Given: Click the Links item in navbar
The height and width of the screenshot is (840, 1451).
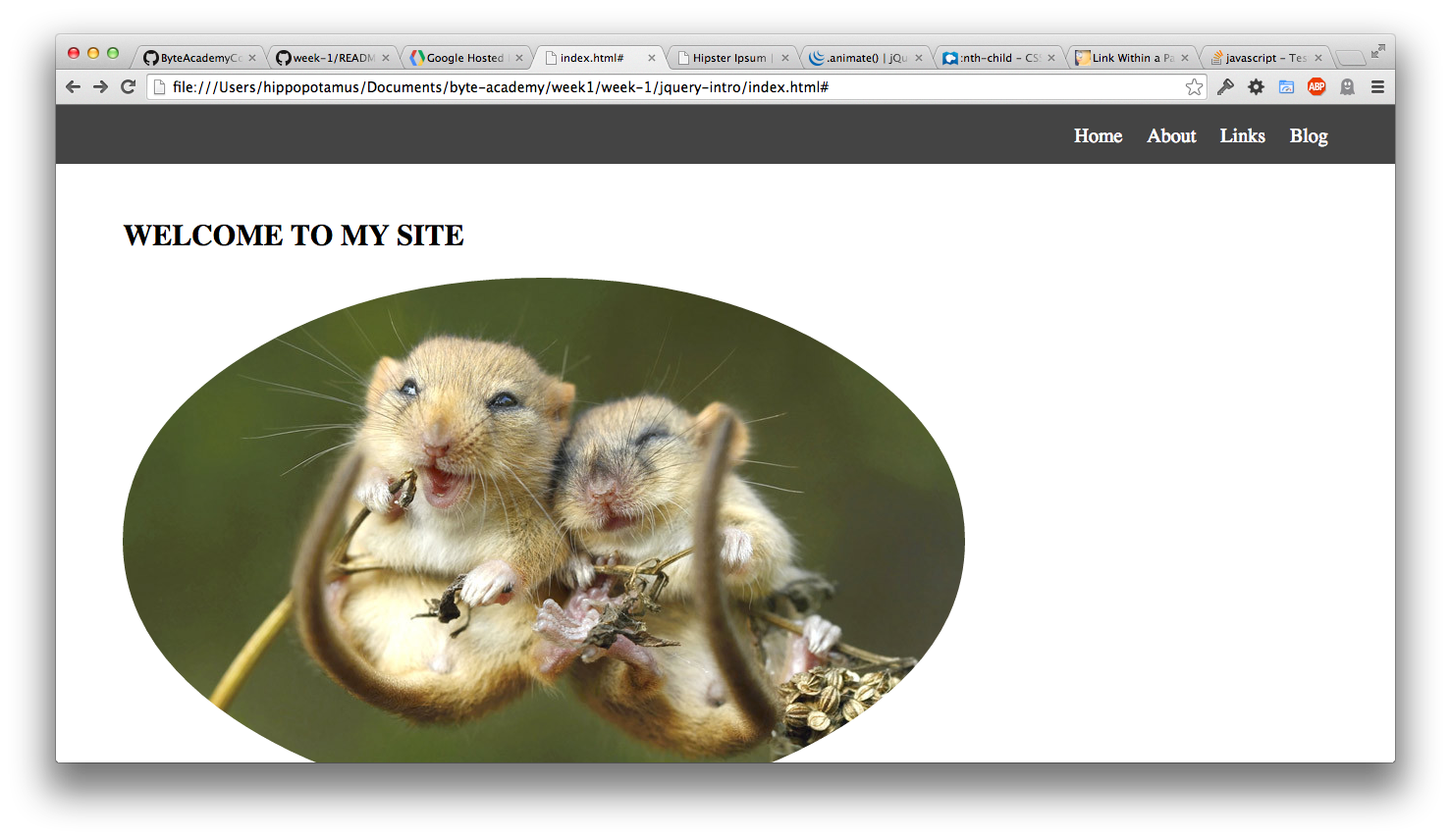Looking at the screenshot, I should tap(1242, 136).
